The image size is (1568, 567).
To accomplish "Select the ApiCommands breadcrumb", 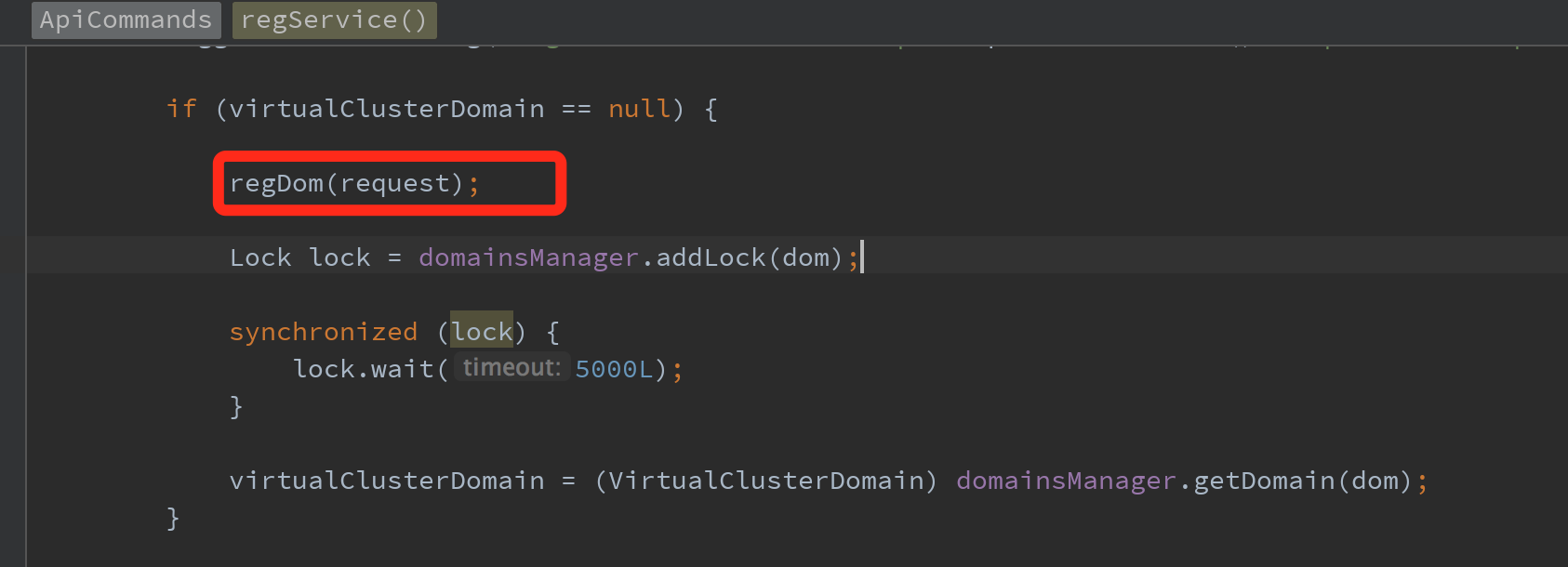I will (126, 20).
